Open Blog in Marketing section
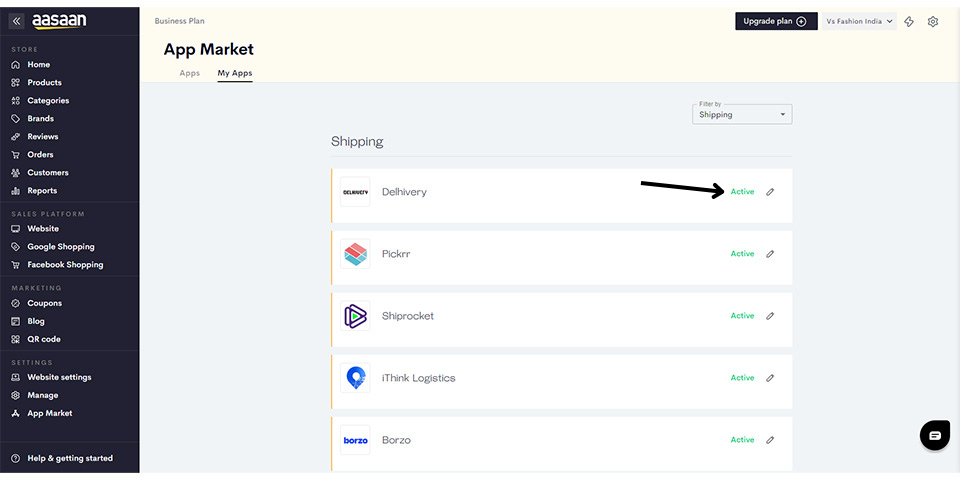 tap(36, 321)
